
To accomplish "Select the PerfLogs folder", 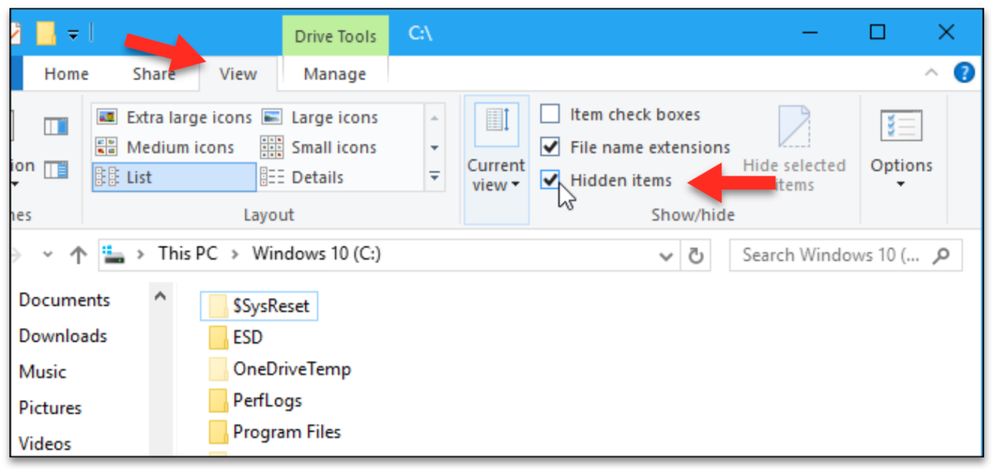I will [x=255, y=401].
